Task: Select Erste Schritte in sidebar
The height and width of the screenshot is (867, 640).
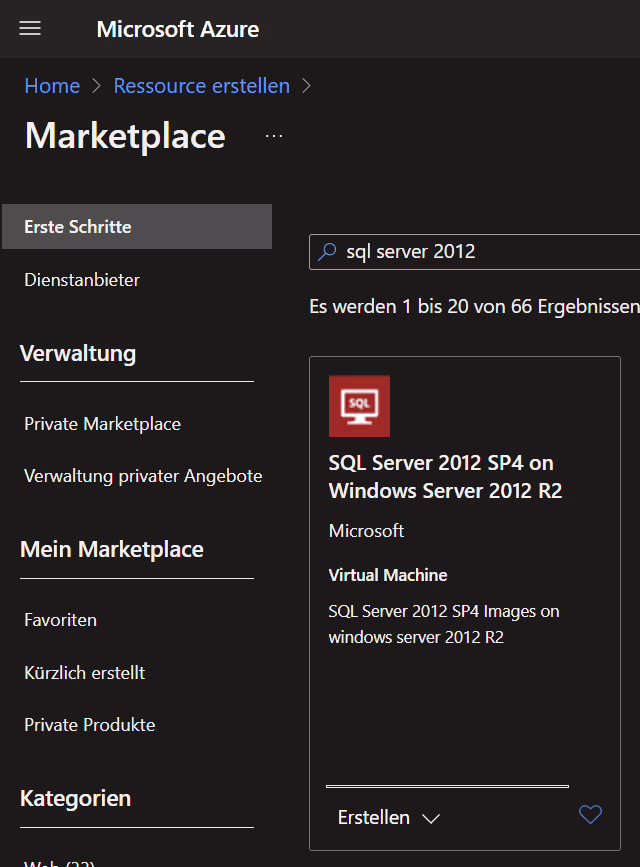Action: pyautogui.click(x=137, y=226)
